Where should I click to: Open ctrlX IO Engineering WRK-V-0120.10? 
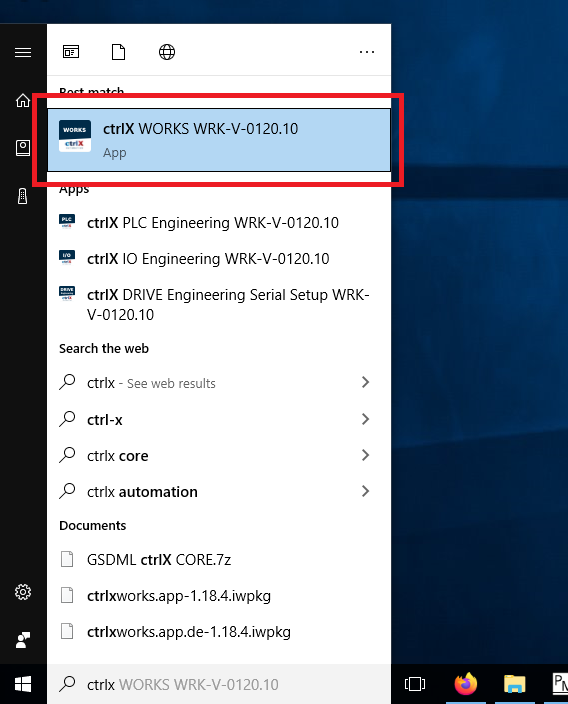point(219,259)
